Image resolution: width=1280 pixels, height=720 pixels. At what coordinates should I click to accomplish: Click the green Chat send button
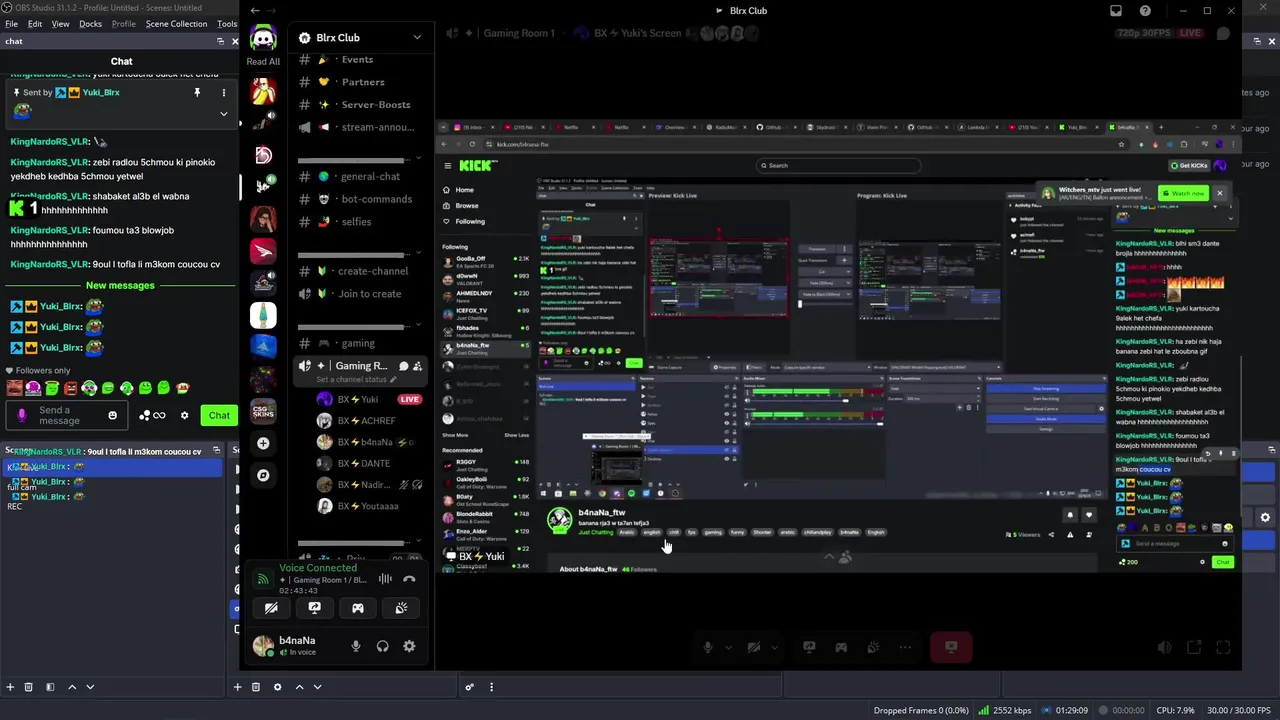[219, 416]
